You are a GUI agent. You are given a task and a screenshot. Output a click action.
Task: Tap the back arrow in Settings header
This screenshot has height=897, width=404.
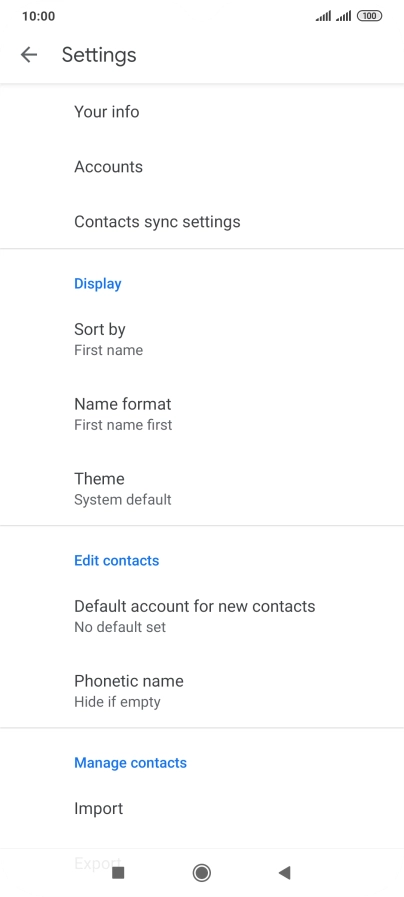(29, 54)
